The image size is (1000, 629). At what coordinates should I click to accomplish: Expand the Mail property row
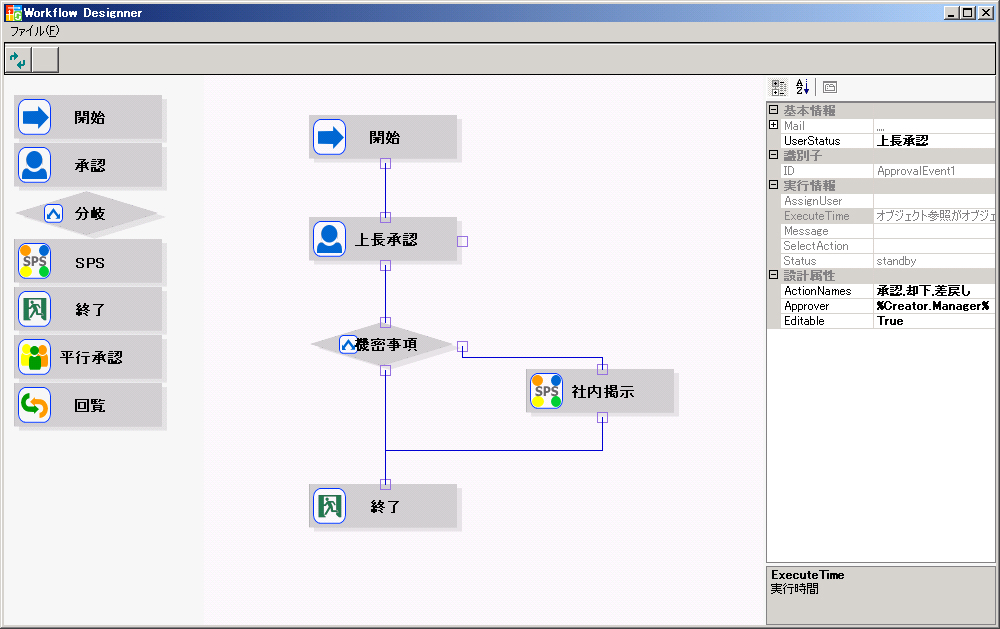(773, 126)
